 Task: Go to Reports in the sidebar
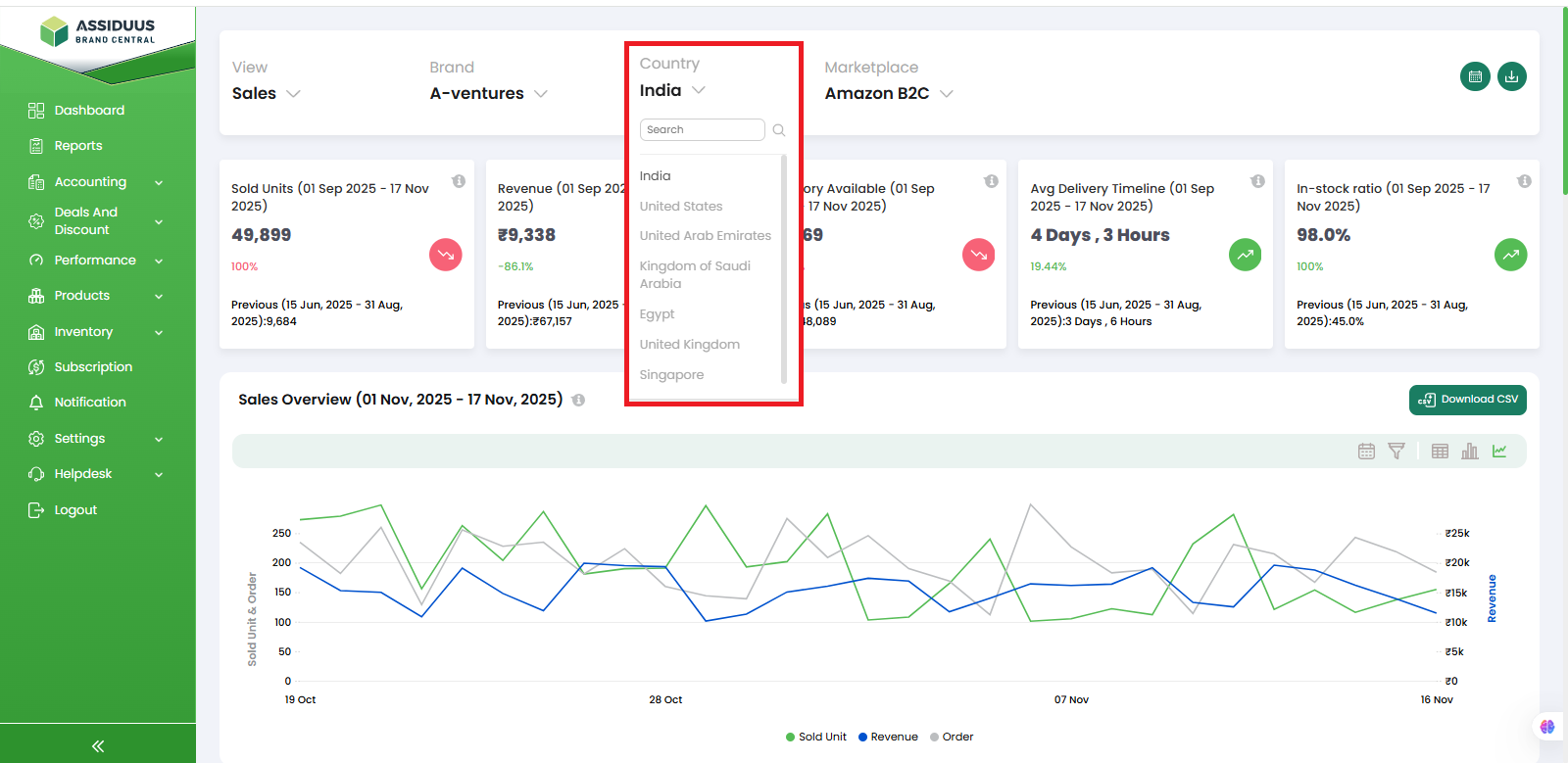78,146
